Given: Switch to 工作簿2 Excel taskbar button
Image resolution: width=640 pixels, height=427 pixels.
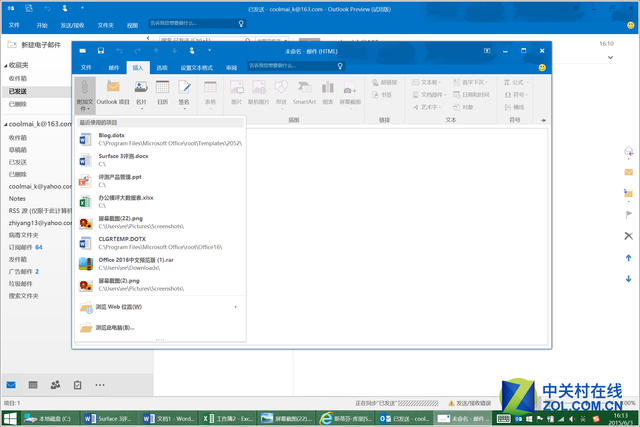Looking at the screenshot, I should coord(229,418).
